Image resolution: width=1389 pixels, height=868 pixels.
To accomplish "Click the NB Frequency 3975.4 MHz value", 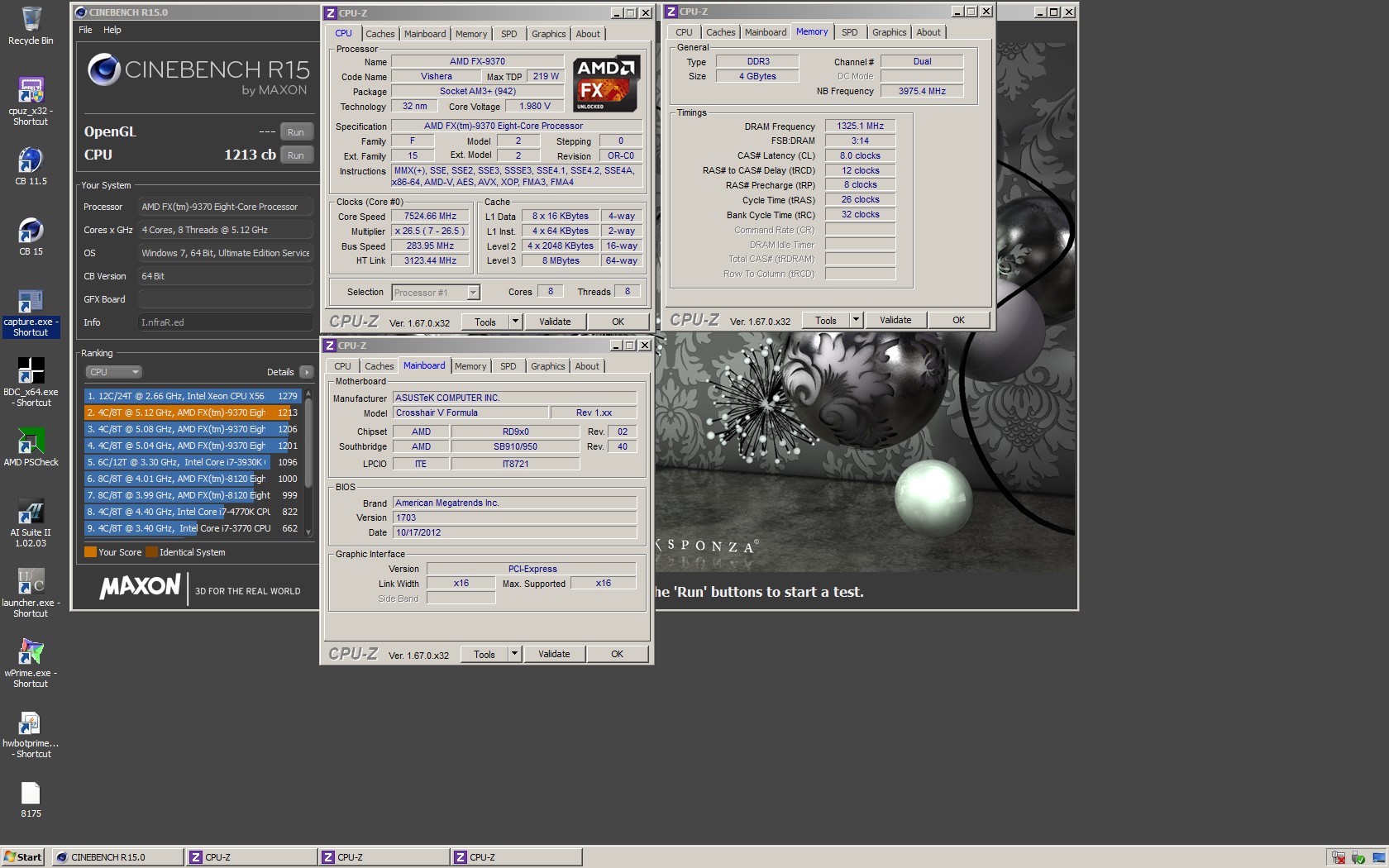I will (x=922, y=91).
